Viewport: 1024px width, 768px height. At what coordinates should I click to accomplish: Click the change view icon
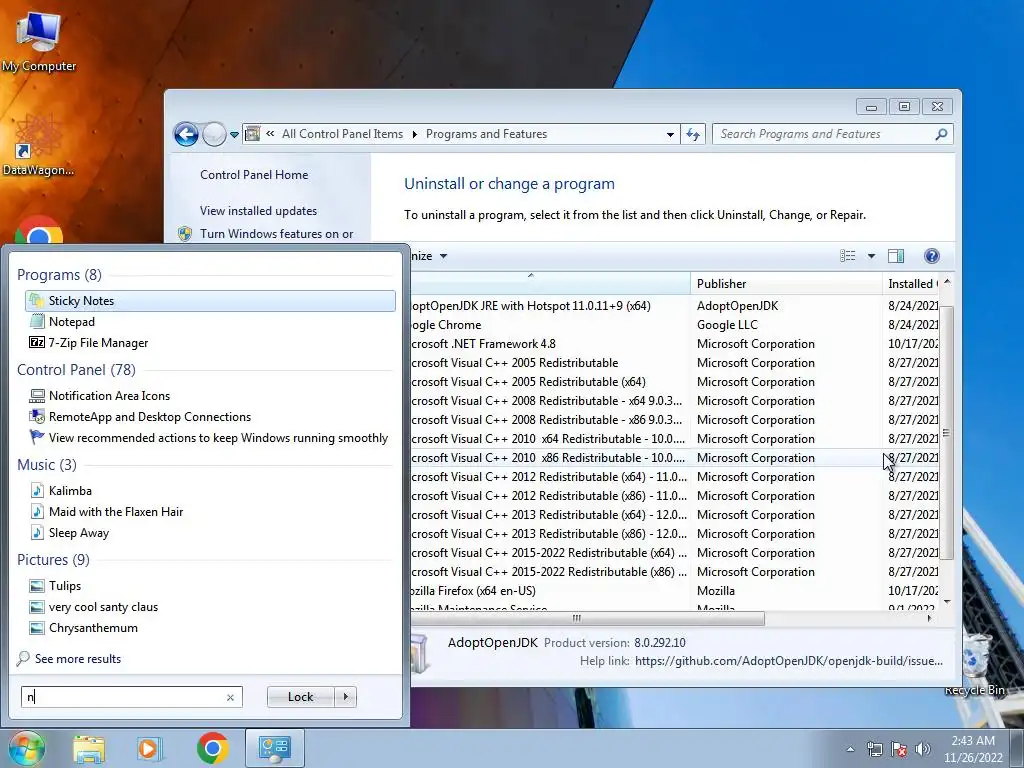pos(848,256)
